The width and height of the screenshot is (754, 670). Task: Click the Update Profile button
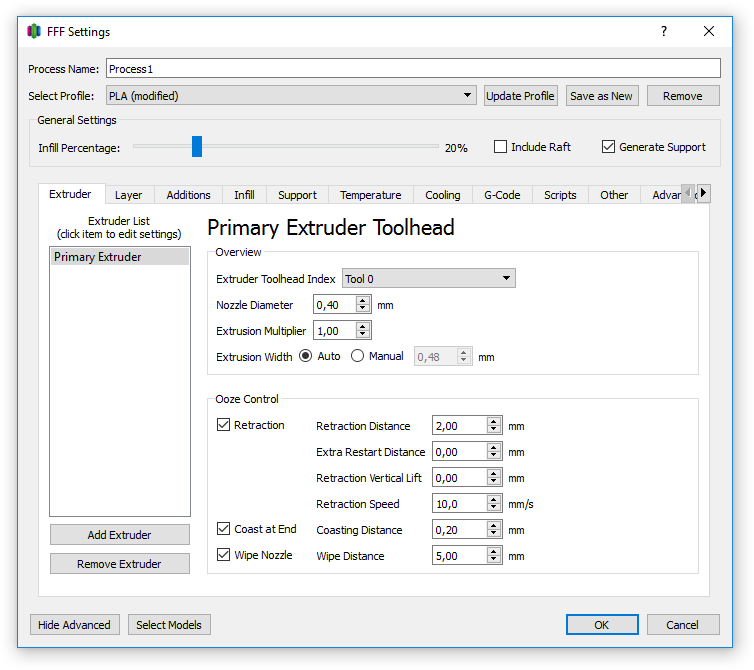(520, 96)
